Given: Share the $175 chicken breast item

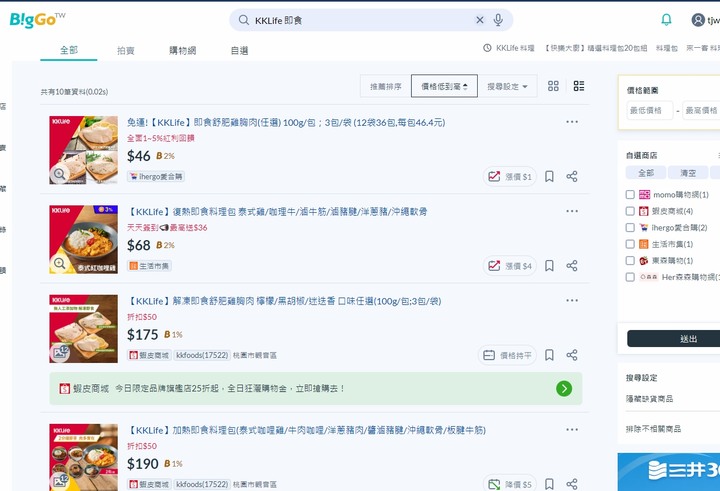Looking at the screenshot, I should click(572, 355).
